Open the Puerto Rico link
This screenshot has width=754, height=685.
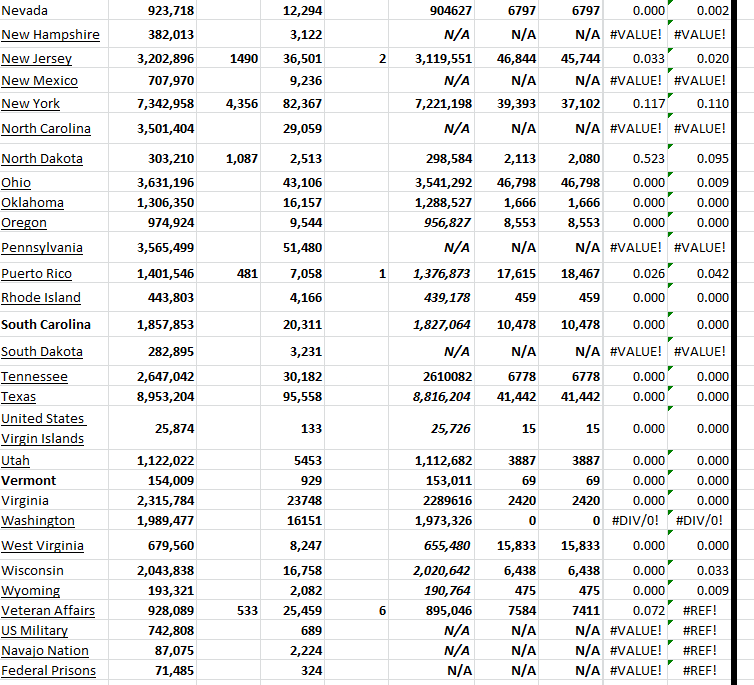pyautogui.click(x=37, y=274)
